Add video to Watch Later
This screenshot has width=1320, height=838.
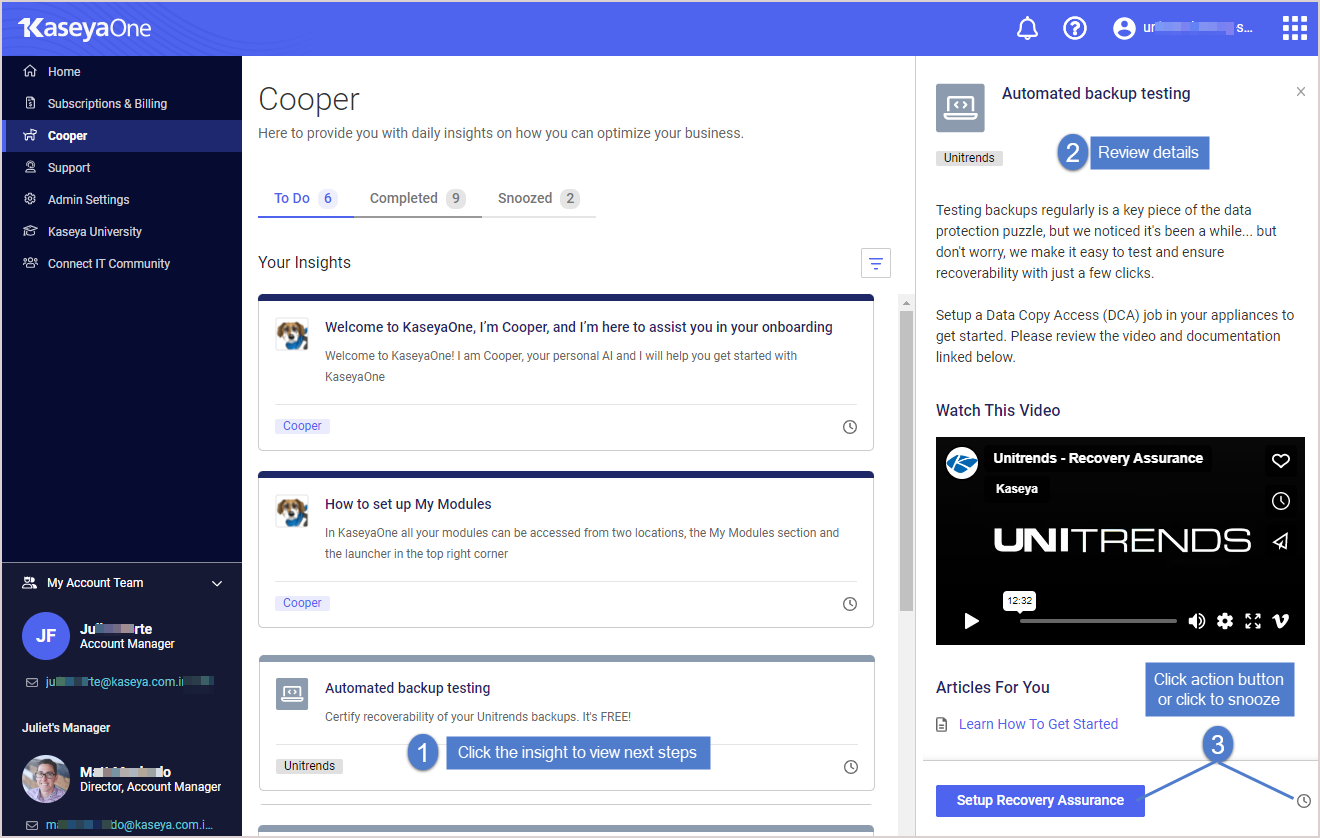1281,501
